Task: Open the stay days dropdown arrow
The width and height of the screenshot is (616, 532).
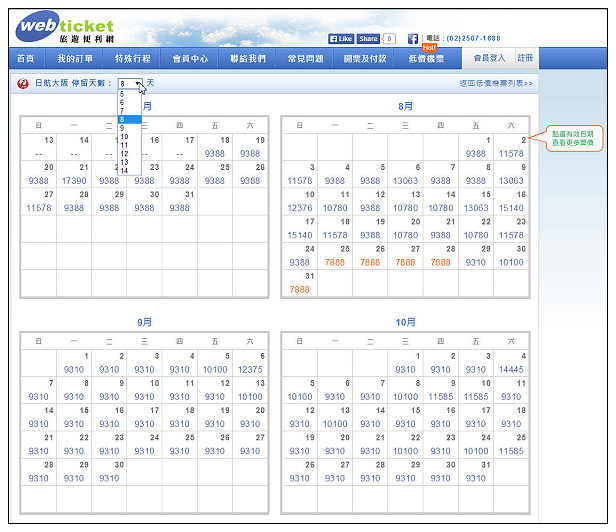Action: pyautogui.click(x=138, y=84)
